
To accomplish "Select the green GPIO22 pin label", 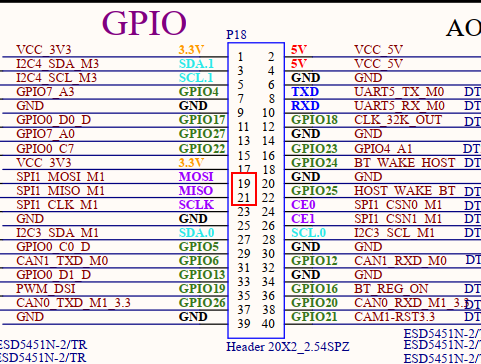I will pyautogui.click(x=202, y=148).
